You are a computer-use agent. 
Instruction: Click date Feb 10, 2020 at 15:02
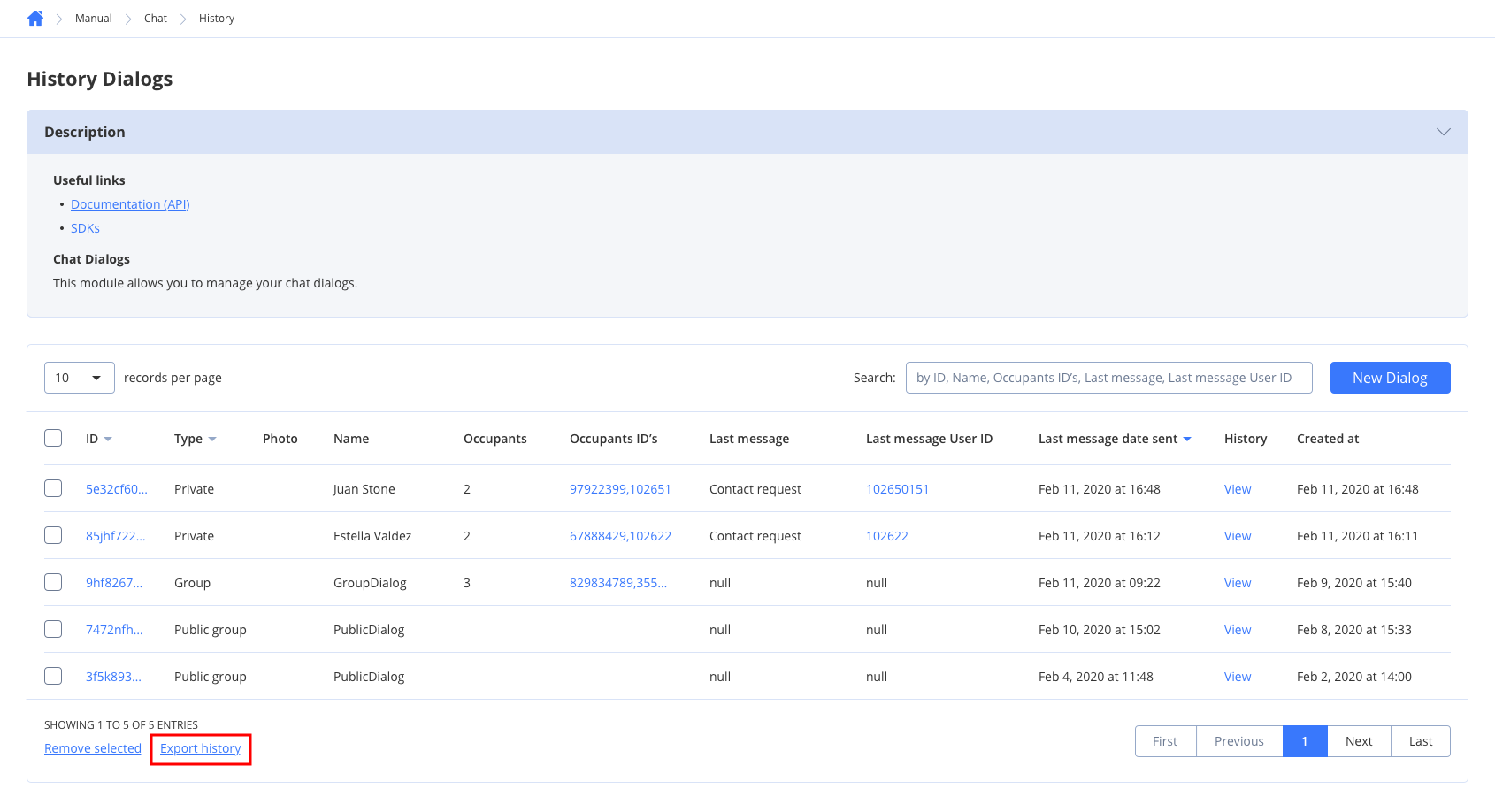click(x=1100, y=630)
